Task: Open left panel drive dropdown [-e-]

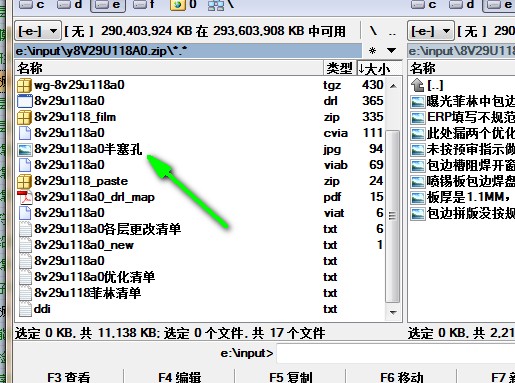Action: pos(38,32)
